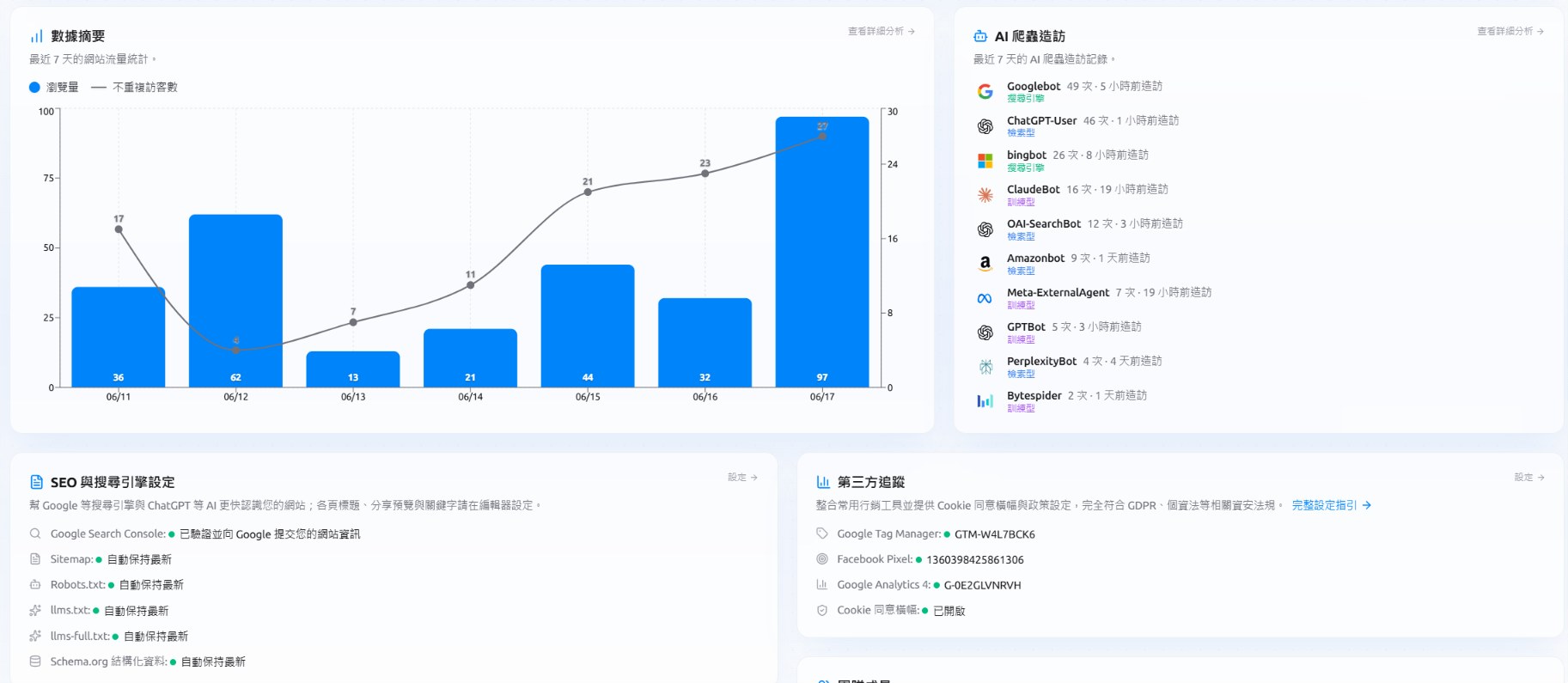Click the ClaudeBot crawler name
The width and height of the screenshot is (1568, 683).
click(1034, 189)
